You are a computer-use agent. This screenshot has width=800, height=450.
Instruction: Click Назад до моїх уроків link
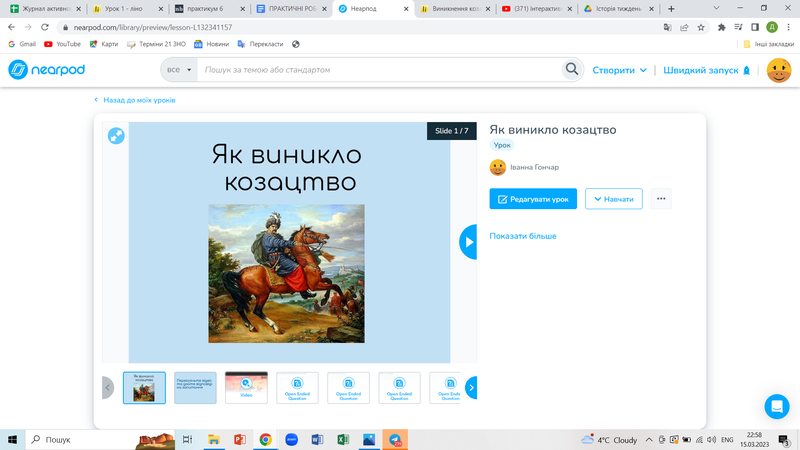click(135, 100)
